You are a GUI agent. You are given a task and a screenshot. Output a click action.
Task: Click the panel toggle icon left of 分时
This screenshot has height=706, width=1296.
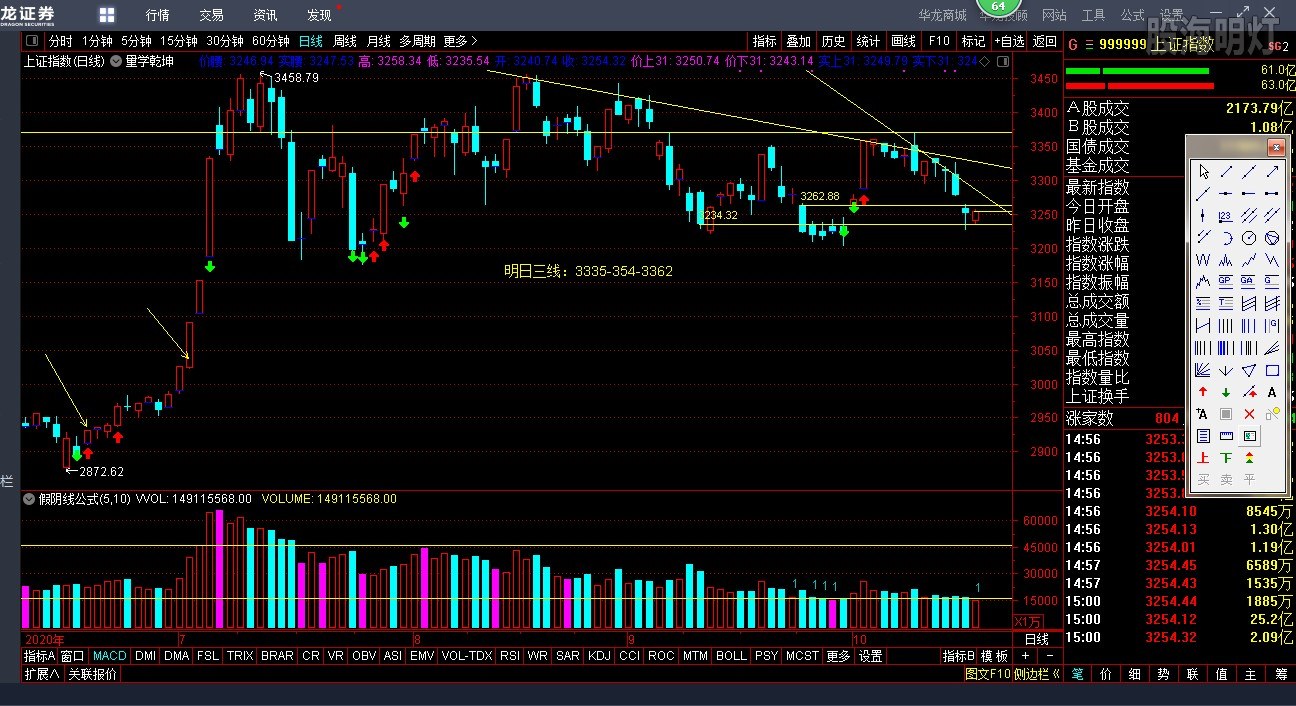32,41
